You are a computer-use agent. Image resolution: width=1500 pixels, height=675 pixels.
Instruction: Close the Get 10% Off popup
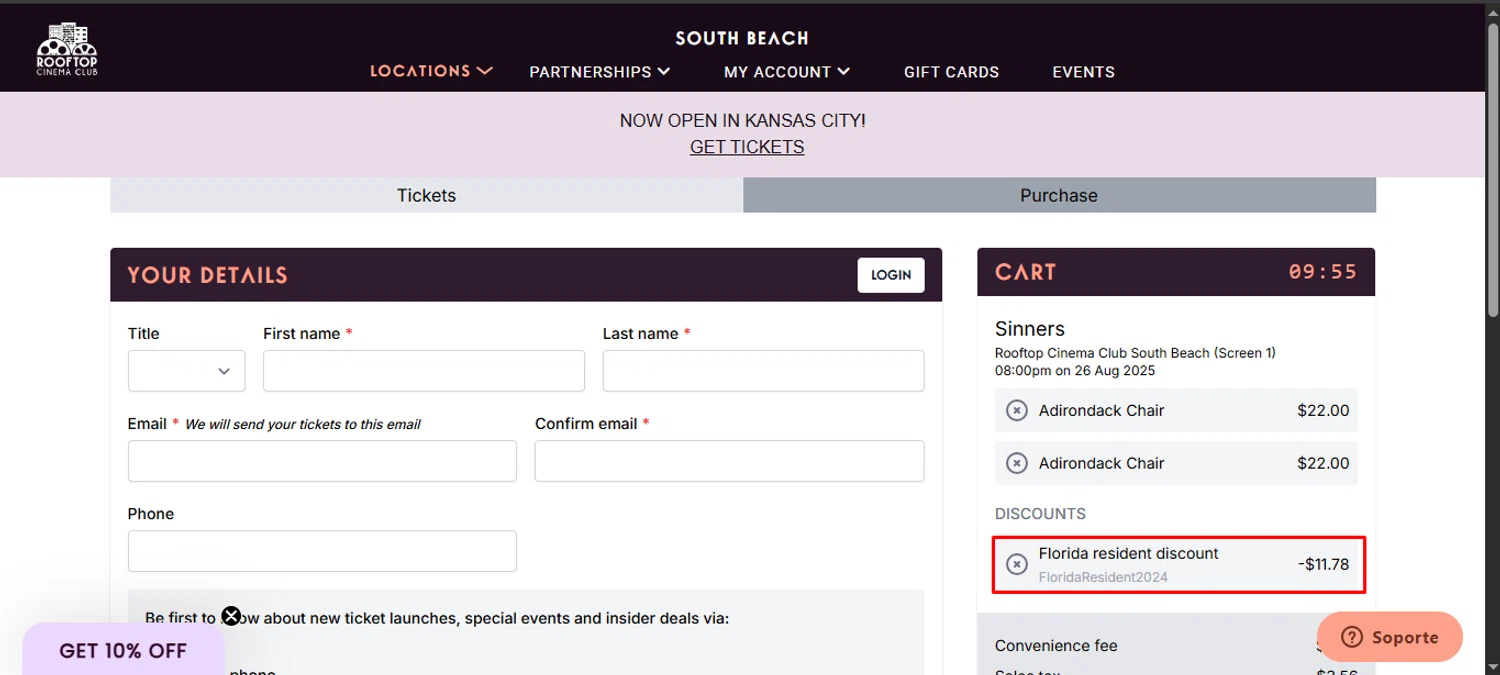pyautogui.click(x=231, y=616)
